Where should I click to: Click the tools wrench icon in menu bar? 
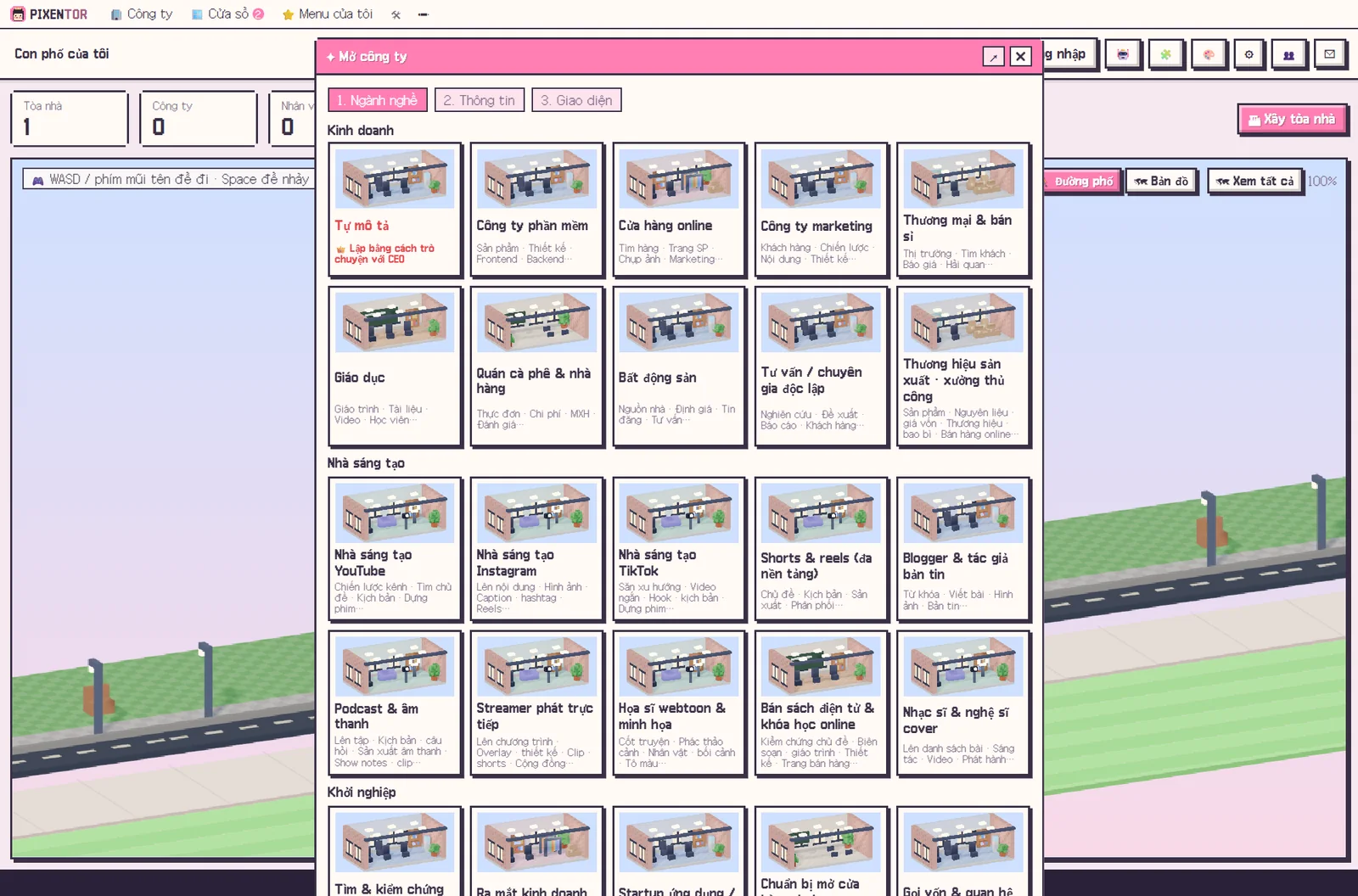(396, 14)
